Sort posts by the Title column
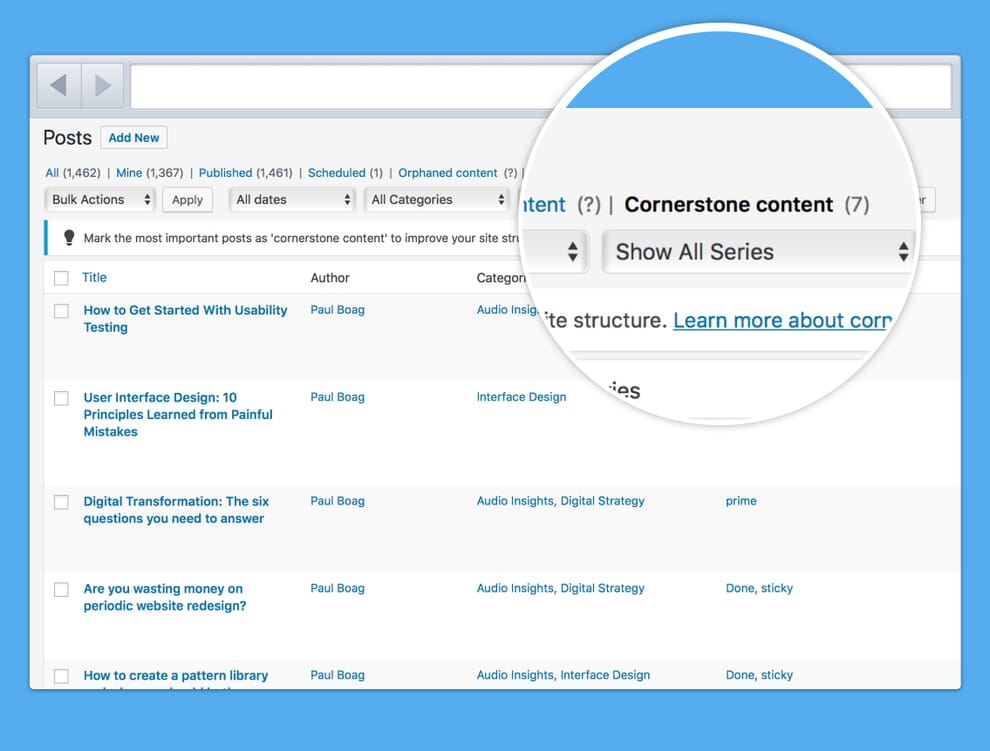 94,278
